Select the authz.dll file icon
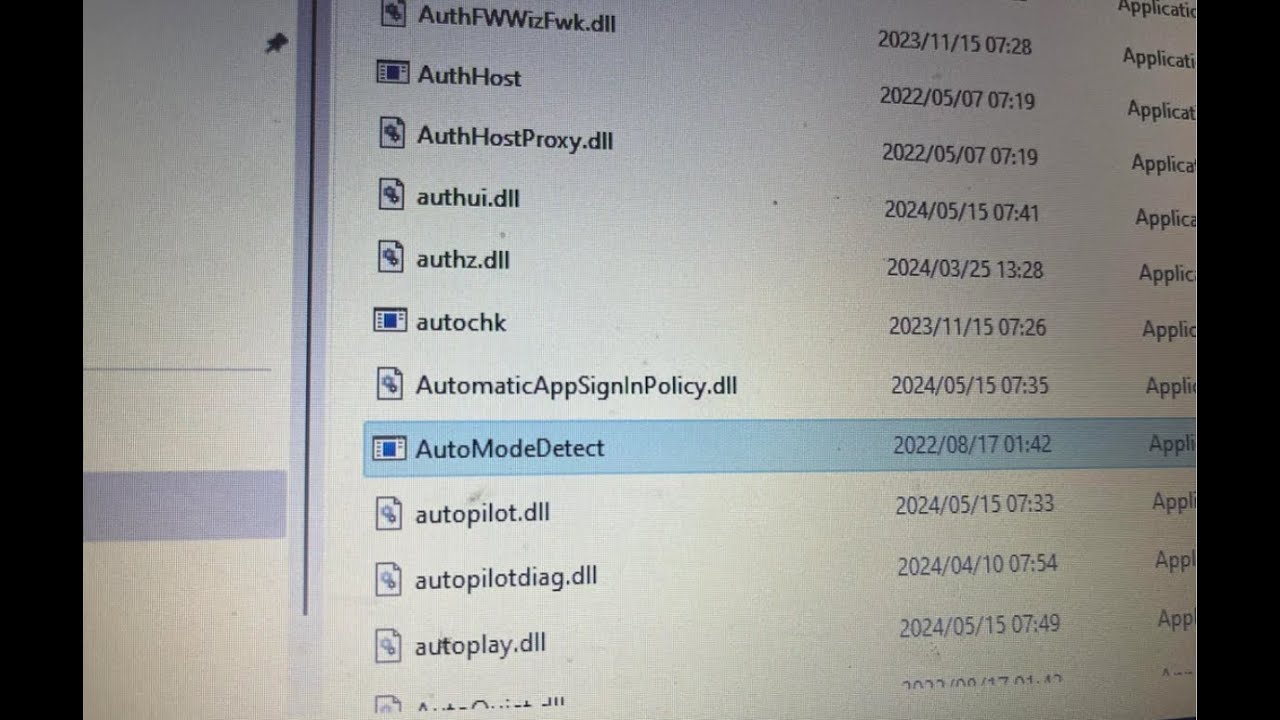Viewport: 1280px width, 720px height. [x=390, y=256]
